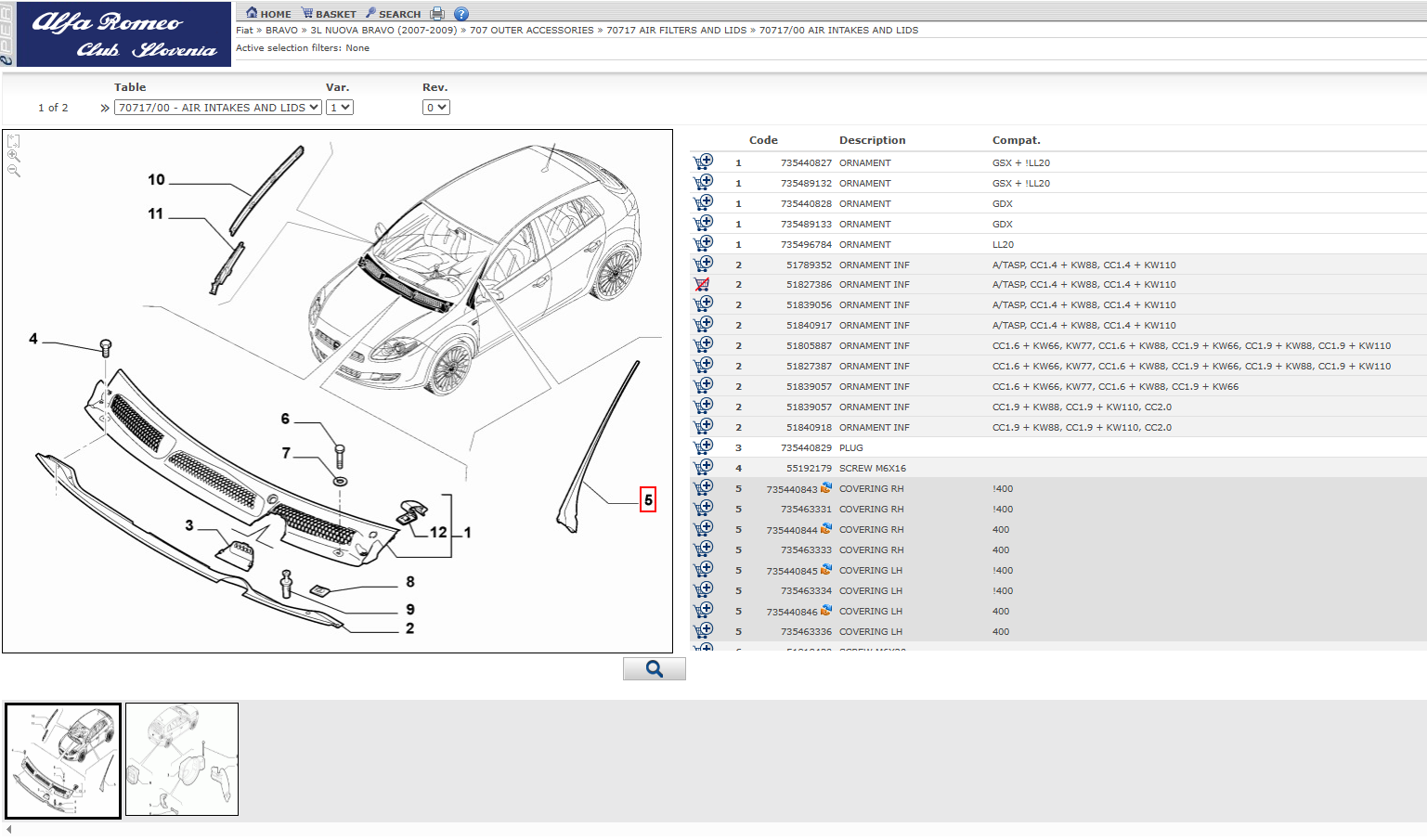The image size is (1427, 840).
Task: Open the Var. dropdown
Action: [x=340, y=108]
